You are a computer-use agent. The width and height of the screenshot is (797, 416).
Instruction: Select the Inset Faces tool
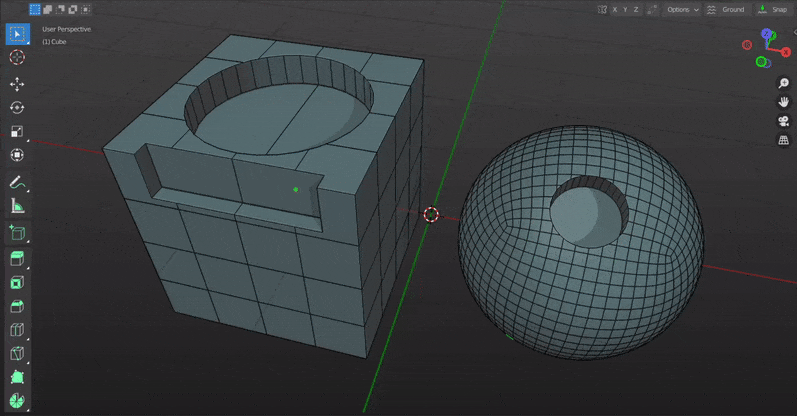click(17, 283)
